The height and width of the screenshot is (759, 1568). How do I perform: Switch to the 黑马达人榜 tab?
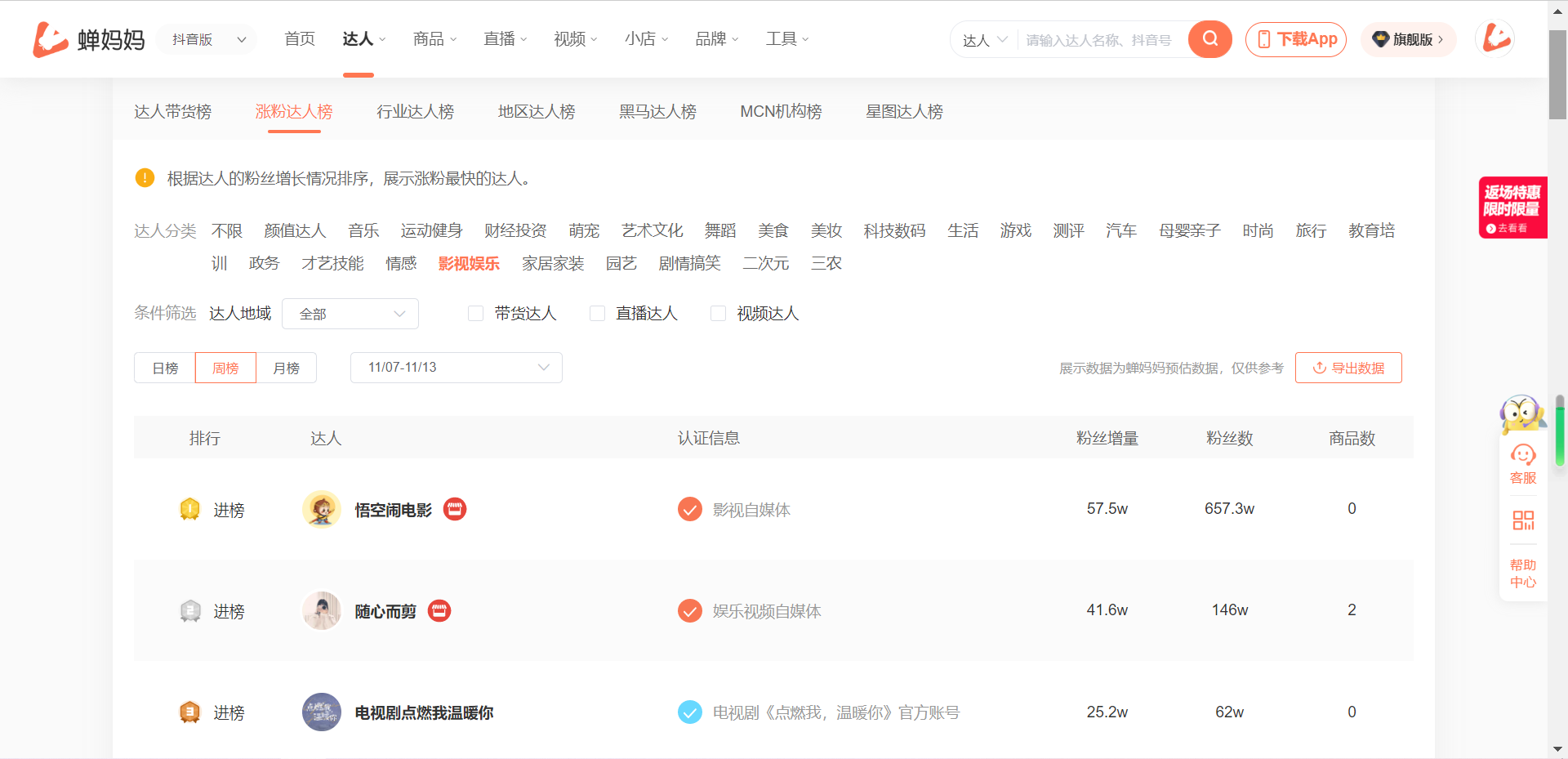pos(657,112)
